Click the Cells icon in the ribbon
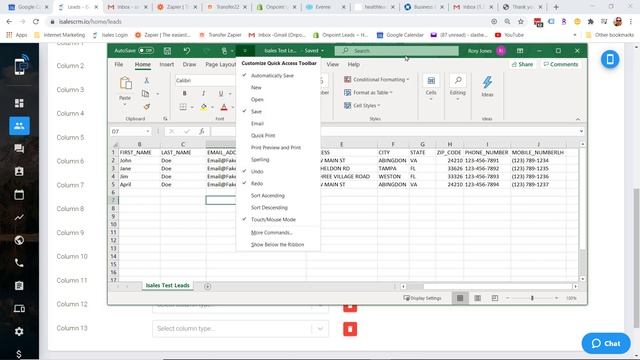The width and height of the screenshot is (640, 360). click(x=431, y=81)
